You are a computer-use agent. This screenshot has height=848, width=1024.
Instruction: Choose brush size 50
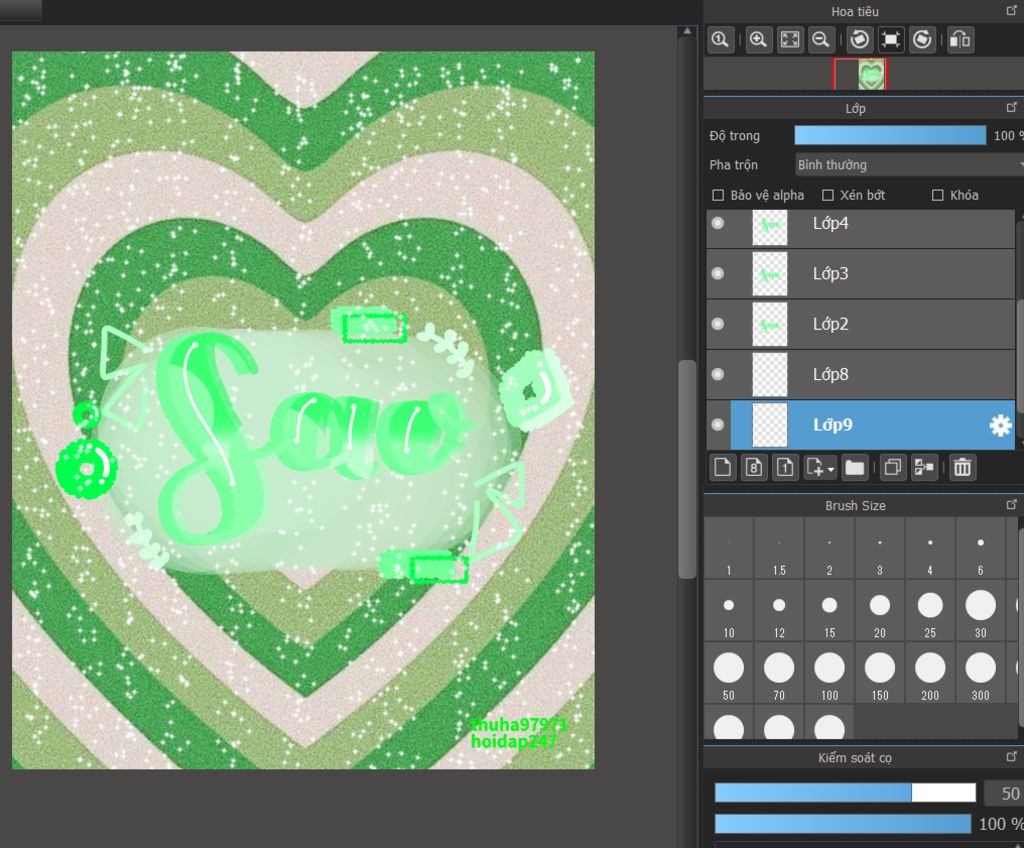click(x=729, y=674)
